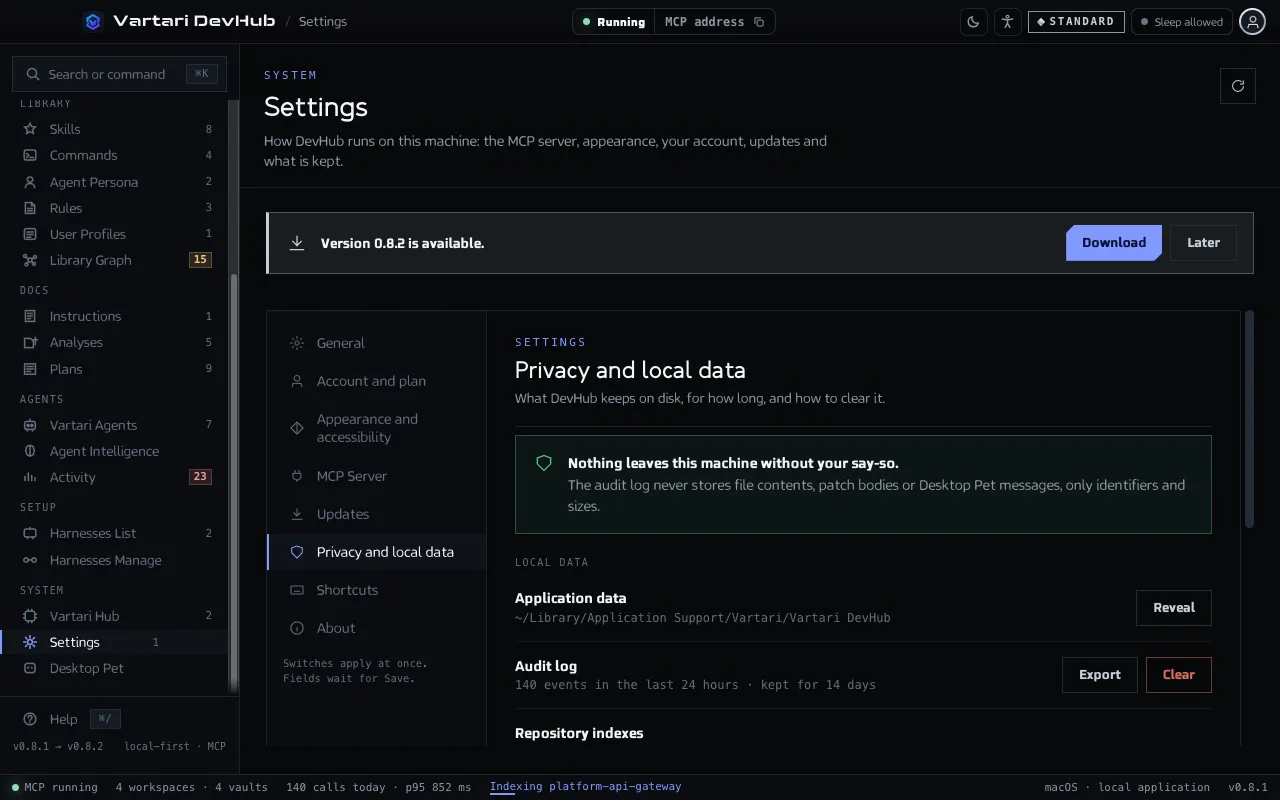Click the Desktop Pet icon in the sidebar

click(x=30, y=668)
